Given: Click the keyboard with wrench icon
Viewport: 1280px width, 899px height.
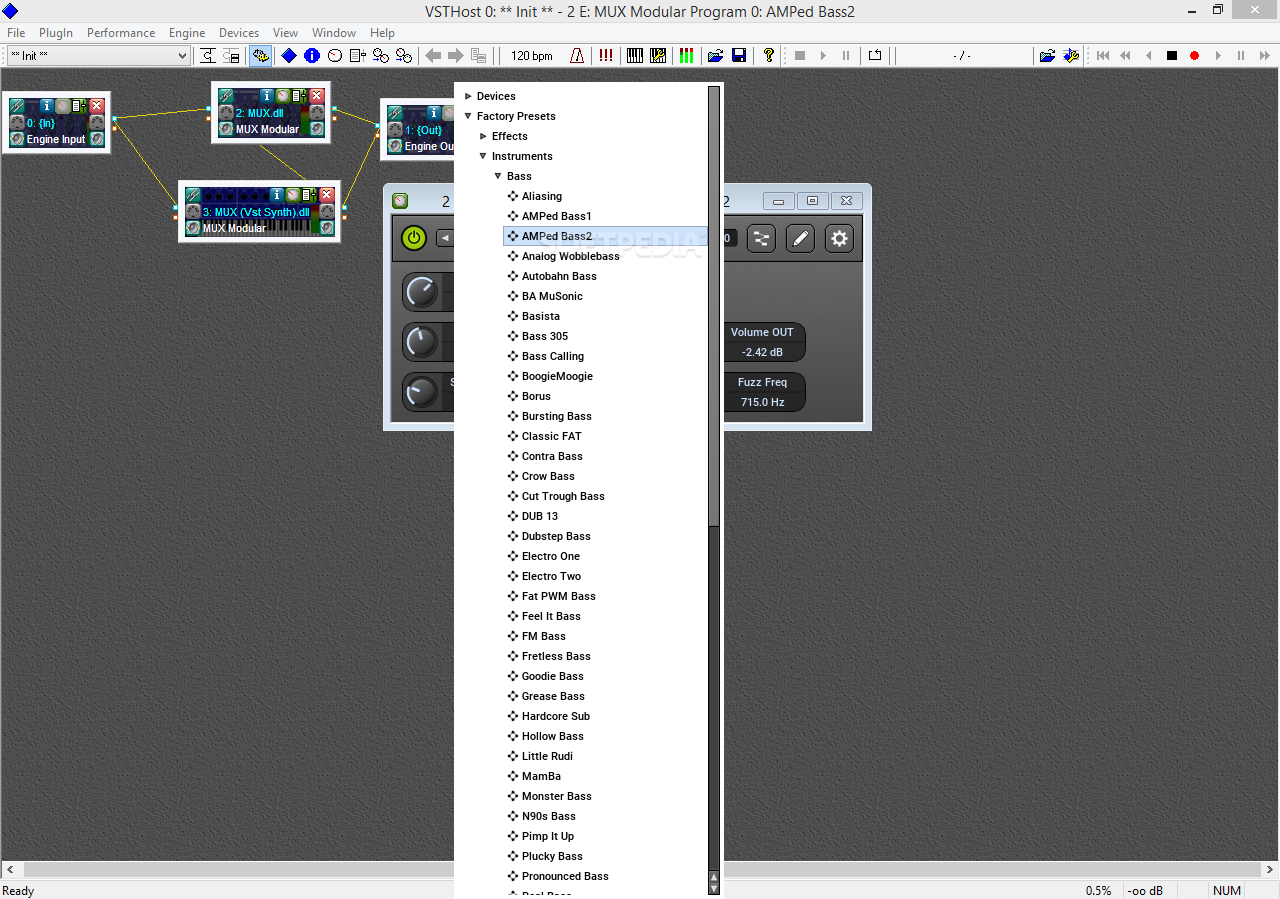Looking at the screenshot, I should pos(658,56).
